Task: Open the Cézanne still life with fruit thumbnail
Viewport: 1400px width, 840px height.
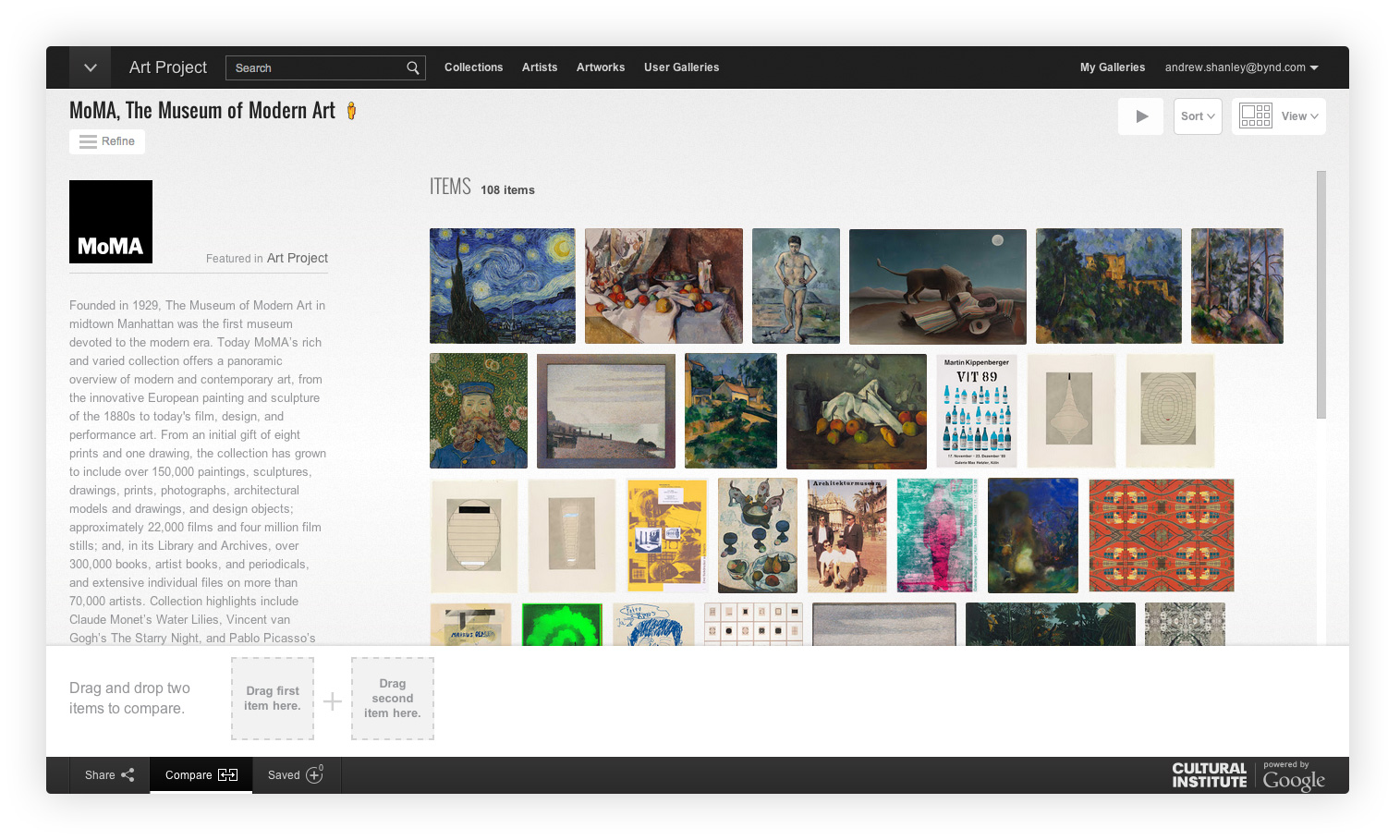Action: point(663,286)
